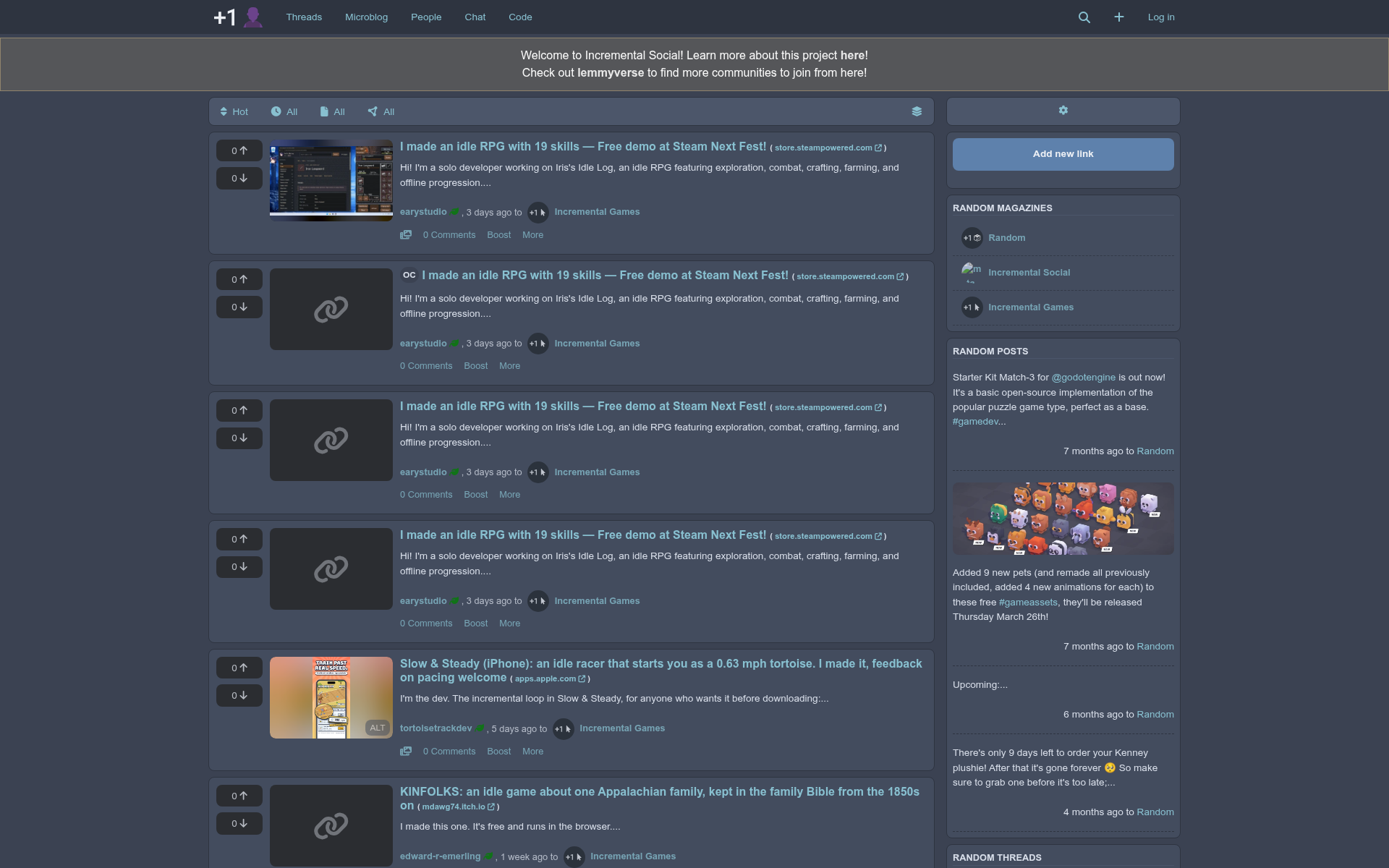Viewport: 1389px width, 868px height.
Task: Open Incremental Social magazine in sidebar
Action: pos(1029,273)
